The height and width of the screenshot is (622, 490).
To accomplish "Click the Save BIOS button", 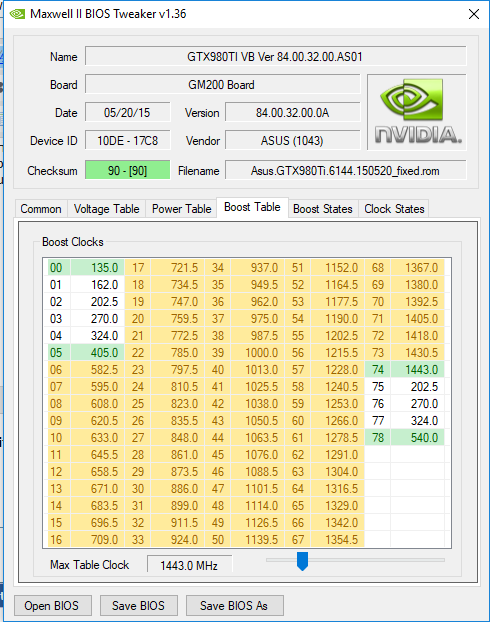I will (138, 606).
